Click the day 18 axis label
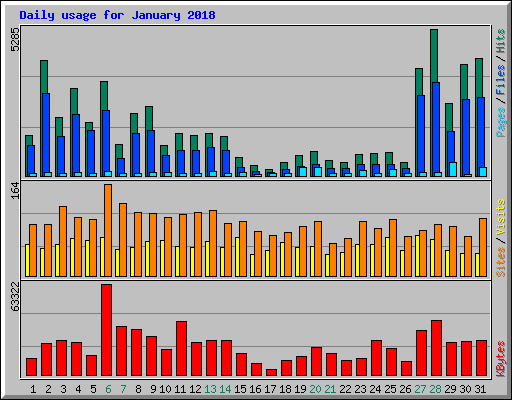Screen dimensions: 512x400 (285, 389)
